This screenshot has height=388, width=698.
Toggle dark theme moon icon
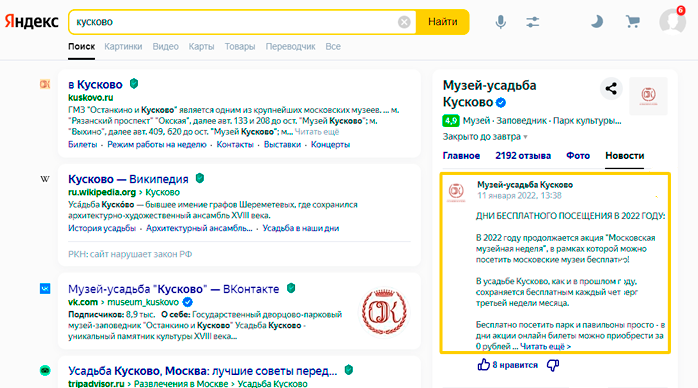(597, 21)
